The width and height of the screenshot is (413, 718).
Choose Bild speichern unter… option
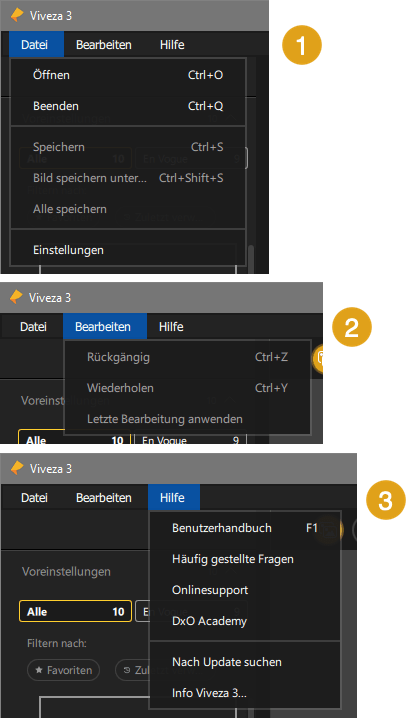[128, 178]
